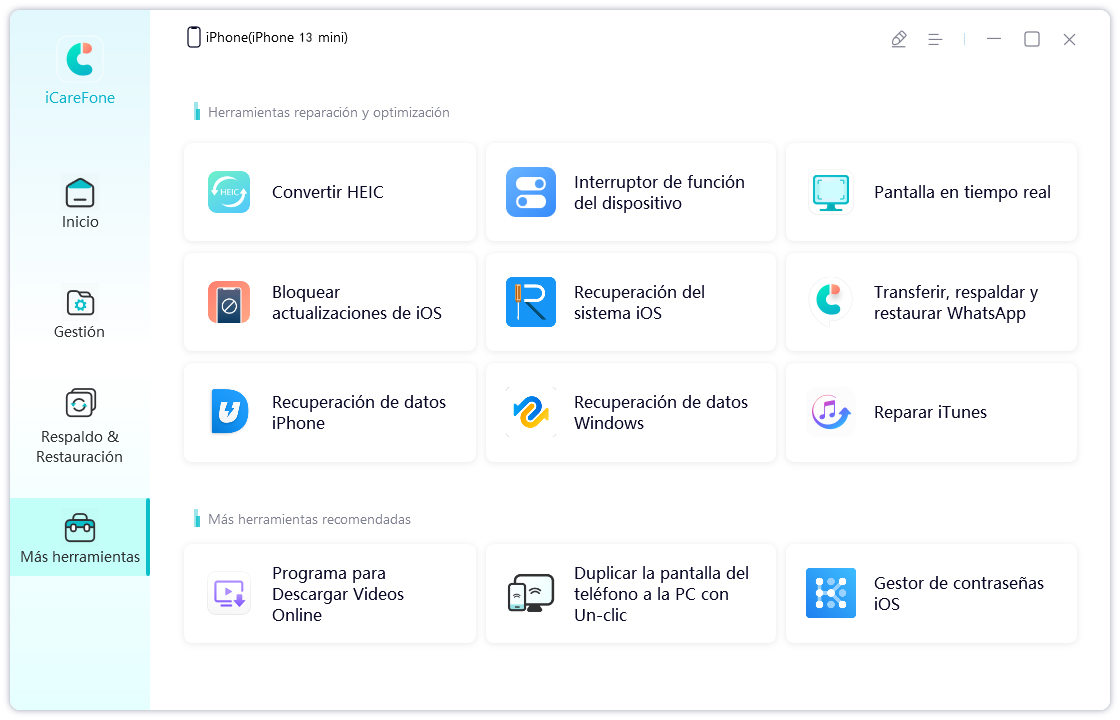The height and width of the screenshot is (720, 1120).
Task: Launch Recuperación de datos Windows
Action: (631, 412)
